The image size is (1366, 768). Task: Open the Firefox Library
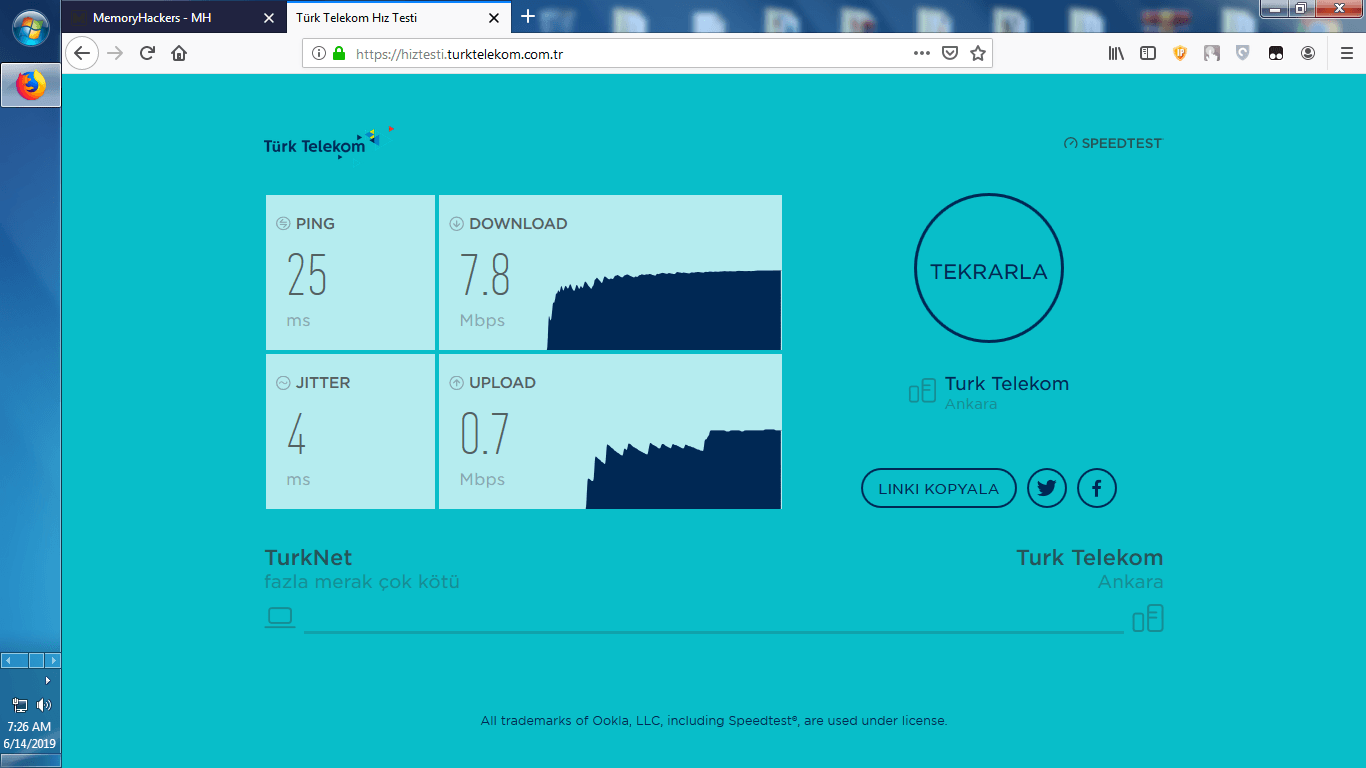tap(1116, 54)
